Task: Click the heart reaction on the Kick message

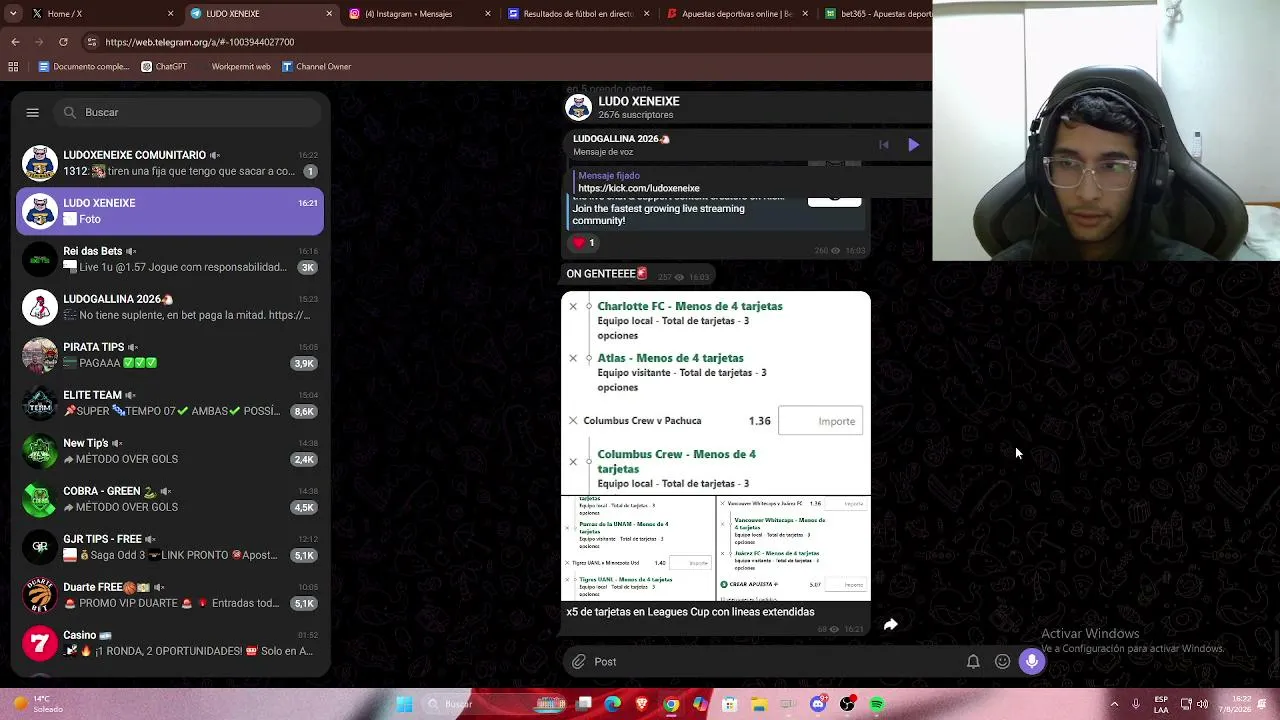Action: coord(582,243)
